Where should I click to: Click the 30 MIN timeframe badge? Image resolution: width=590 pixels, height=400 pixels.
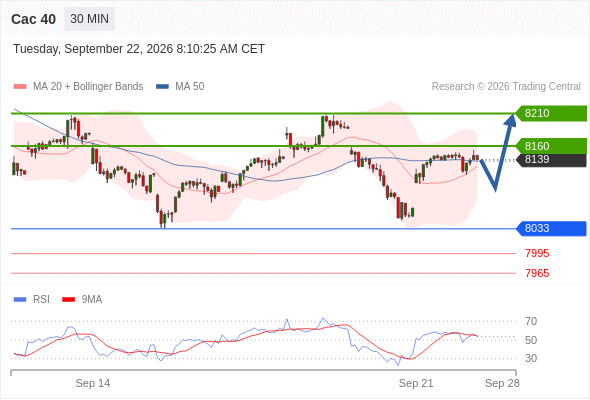point(90,19)
